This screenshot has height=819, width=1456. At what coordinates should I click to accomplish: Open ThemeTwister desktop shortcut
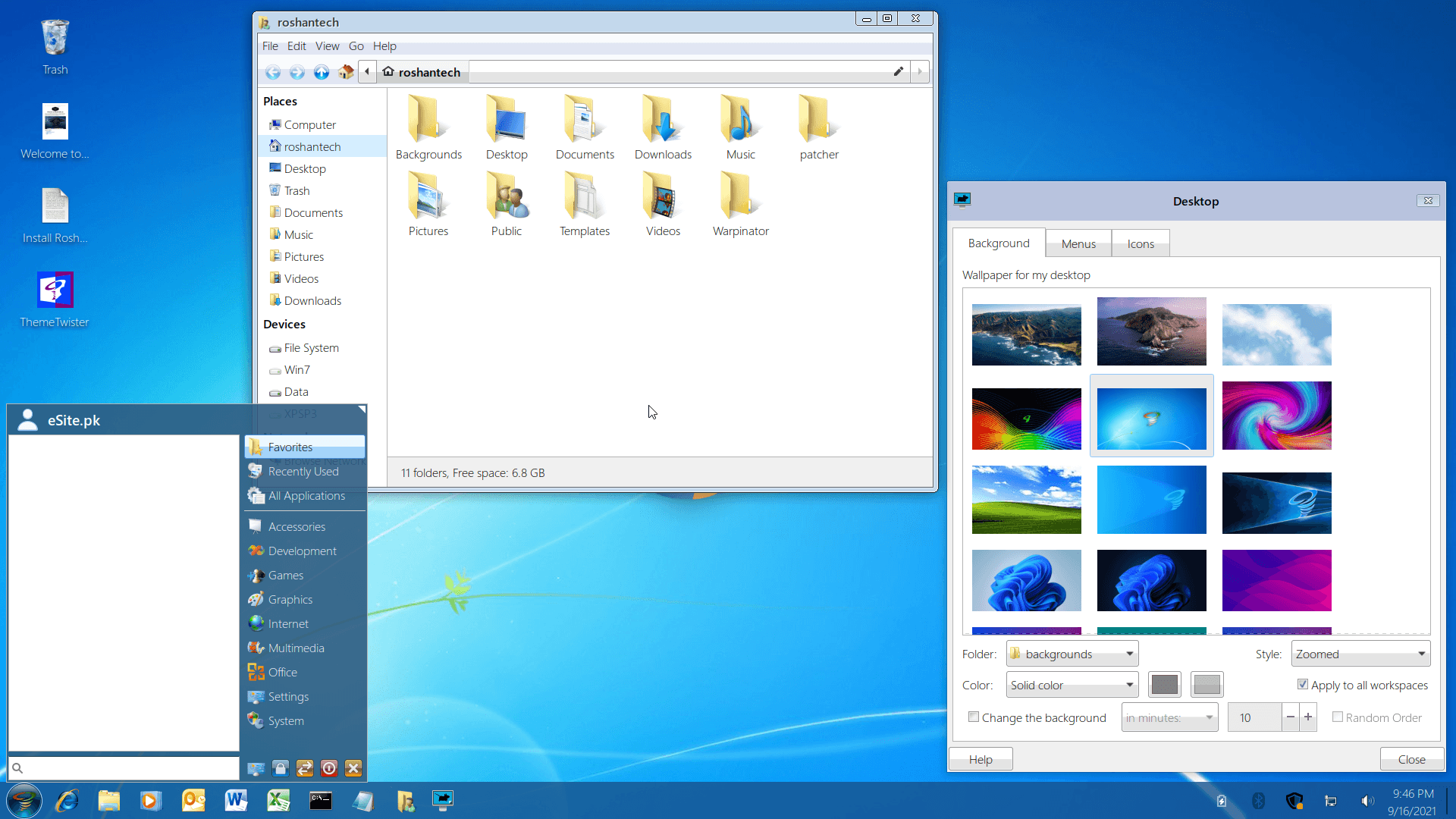click(55, 300)
